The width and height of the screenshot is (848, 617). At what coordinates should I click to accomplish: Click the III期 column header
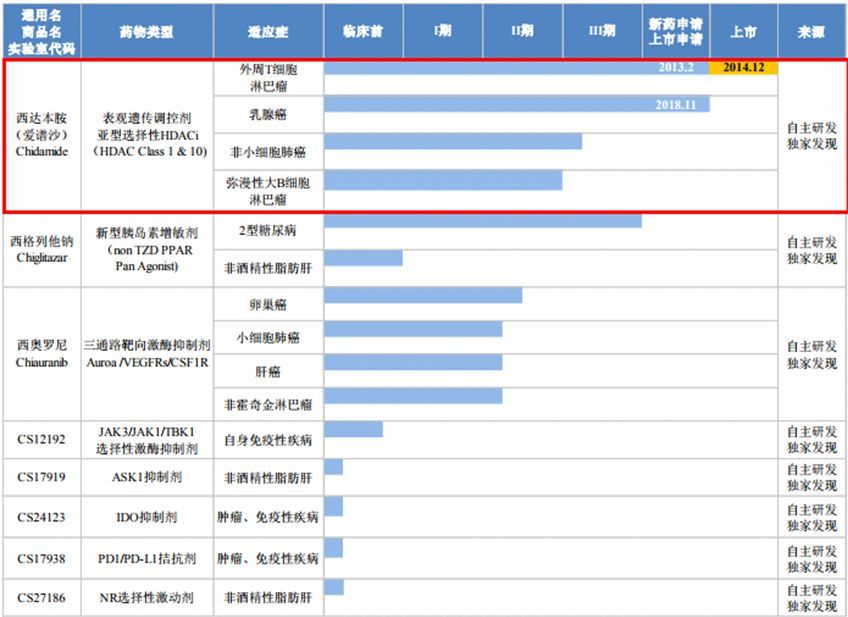(602, 31)
